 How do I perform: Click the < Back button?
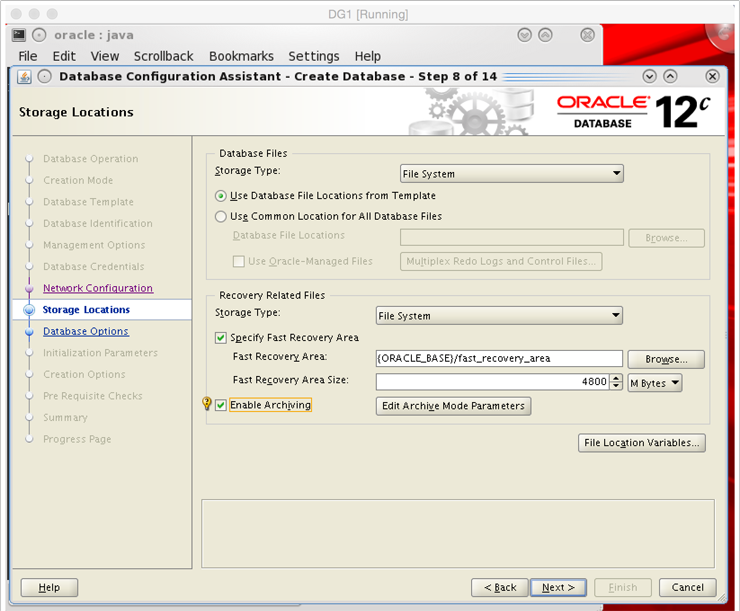click(x=500, y=587)
